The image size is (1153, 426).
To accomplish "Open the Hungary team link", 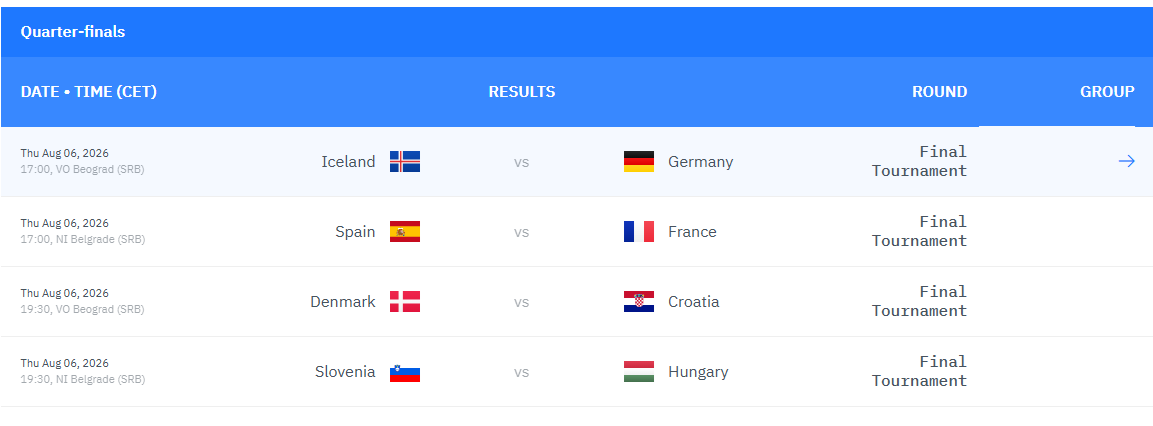I will 698,372.
